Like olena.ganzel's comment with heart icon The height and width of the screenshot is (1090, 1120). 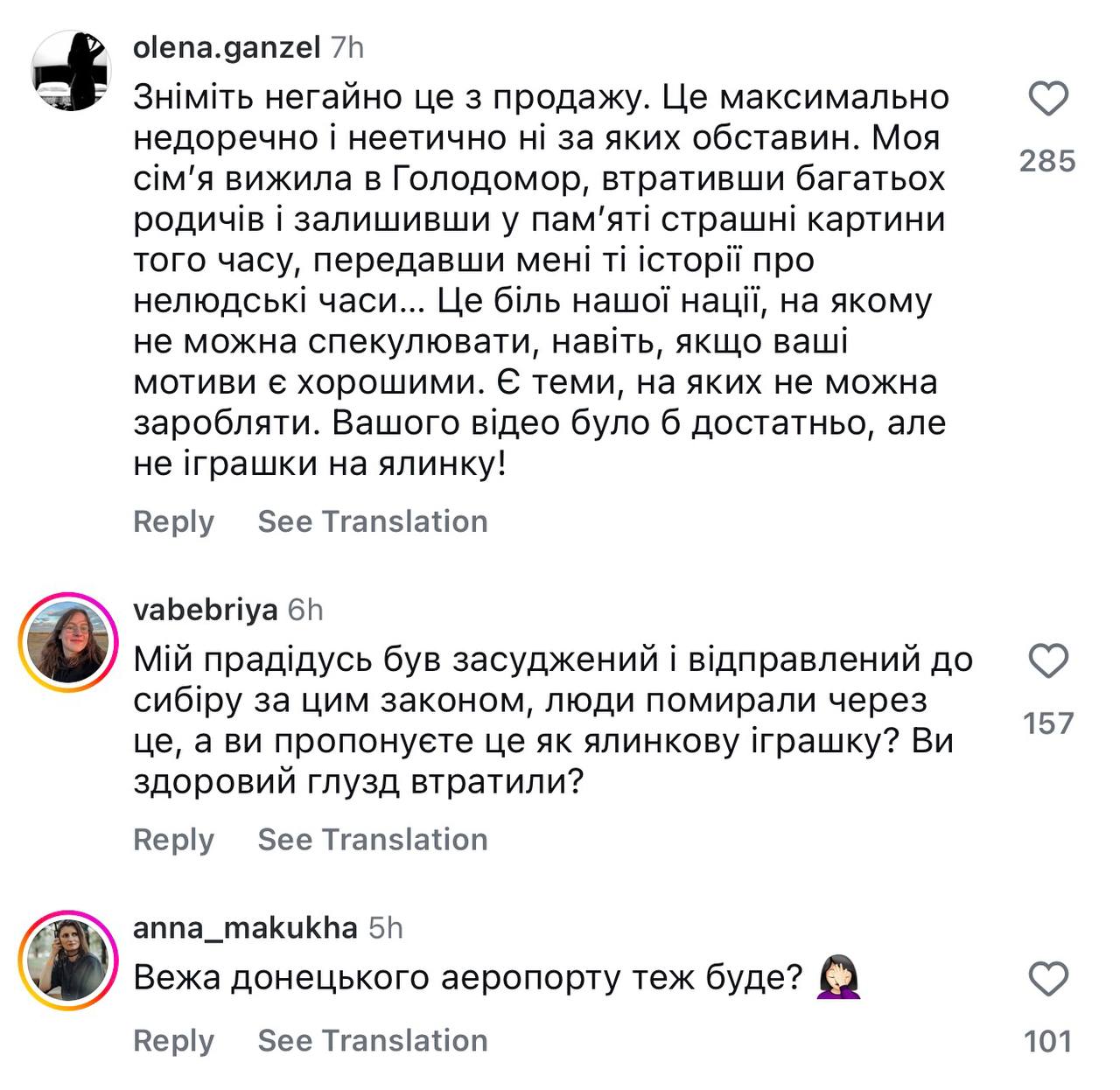coord(1047,98)
